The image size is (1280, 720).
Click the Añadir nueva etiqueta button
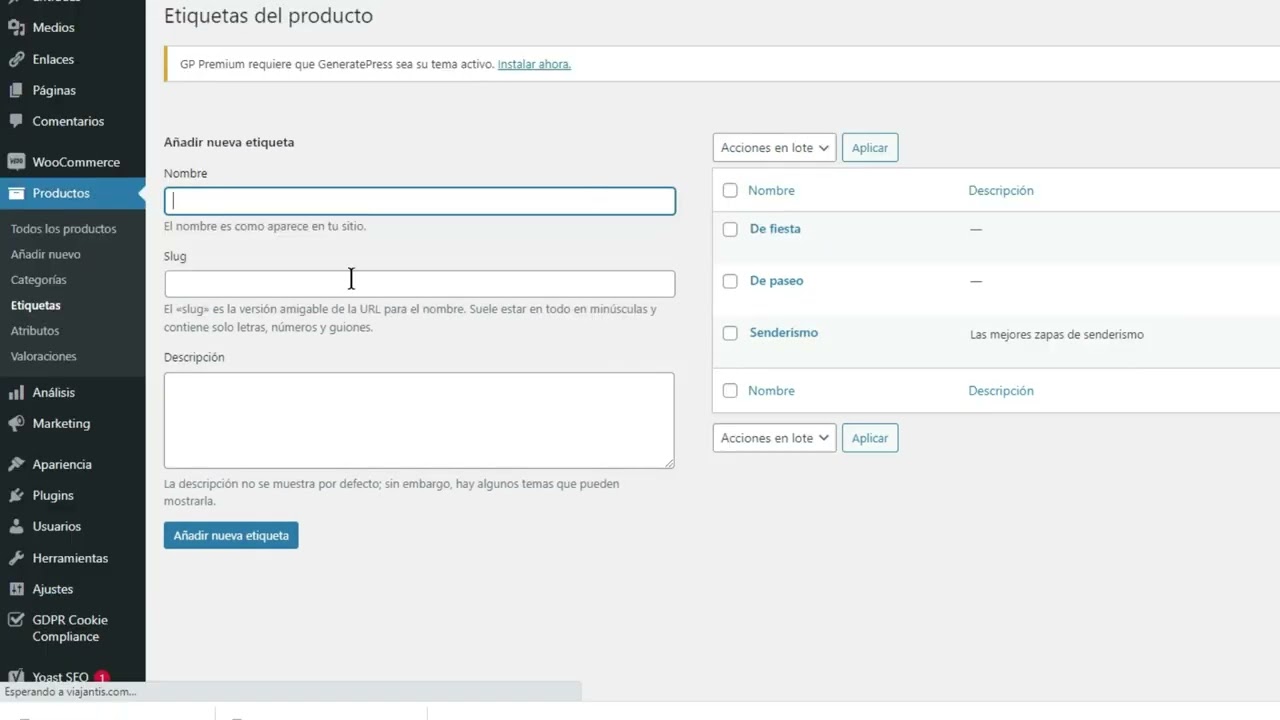point(231,536)
